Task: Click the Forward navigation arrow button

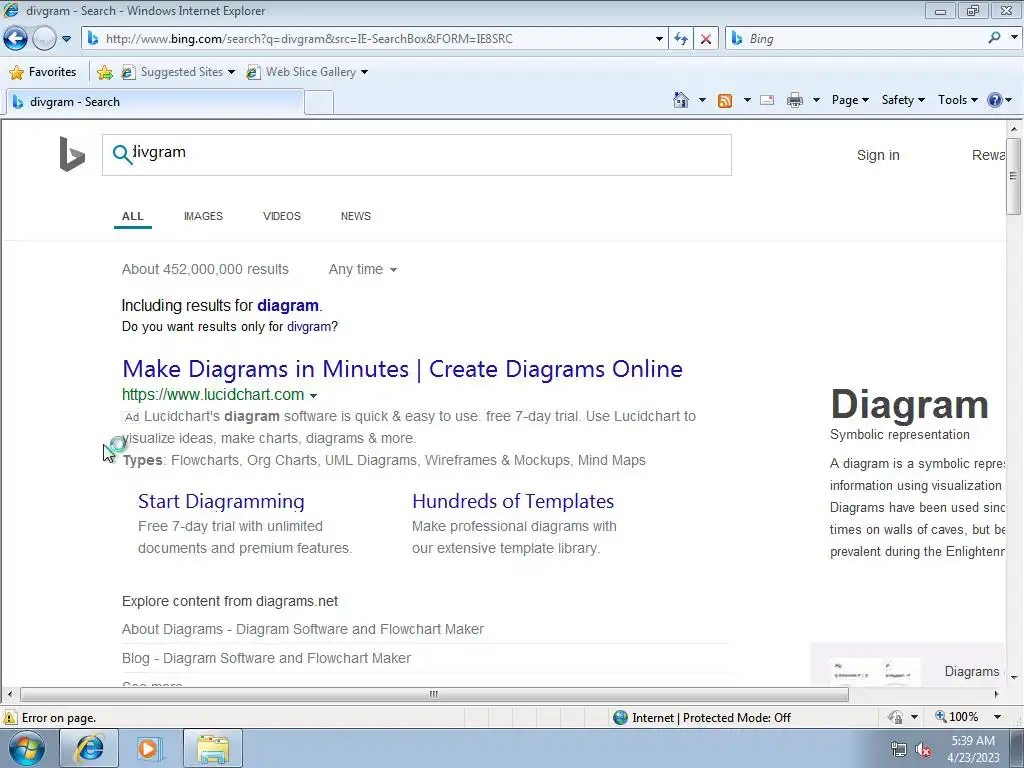Action: [44, 39]
